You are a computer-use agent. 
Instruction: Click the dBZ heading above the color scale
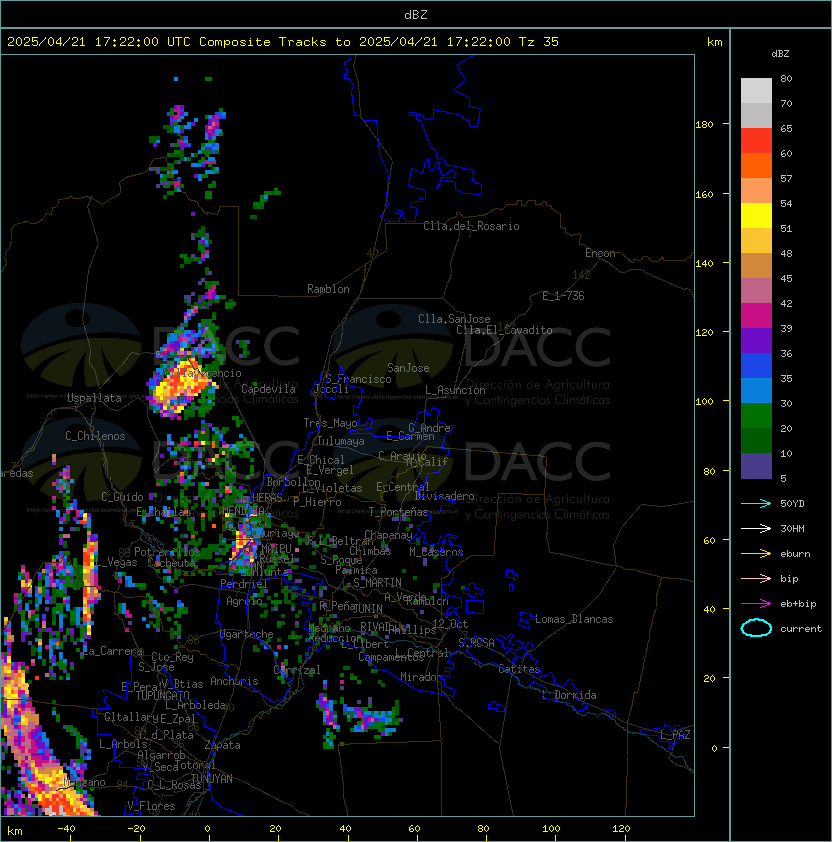coord(780,54)
